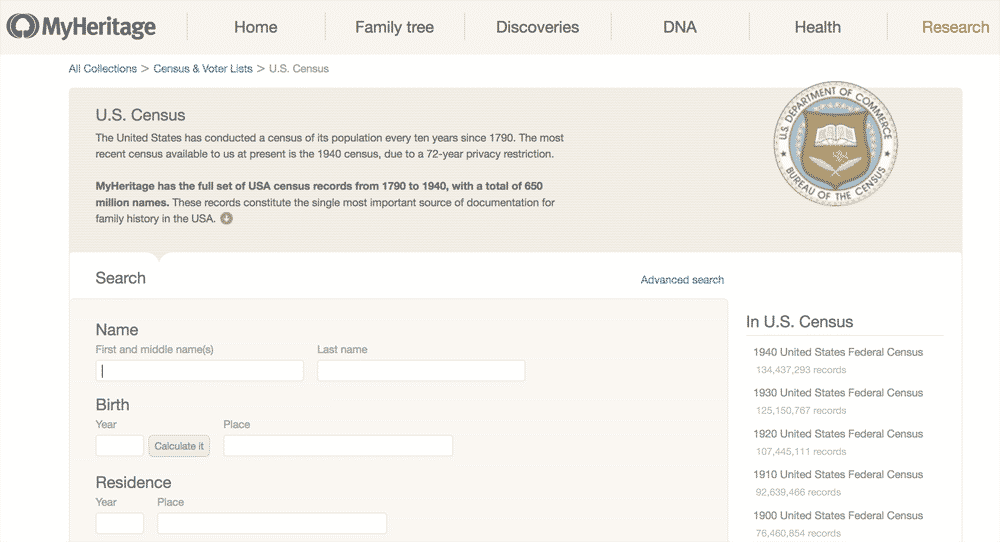
Task: Follow the All Collections breadcrumb link
Action: pyautogui.click(x=102, y=69)
